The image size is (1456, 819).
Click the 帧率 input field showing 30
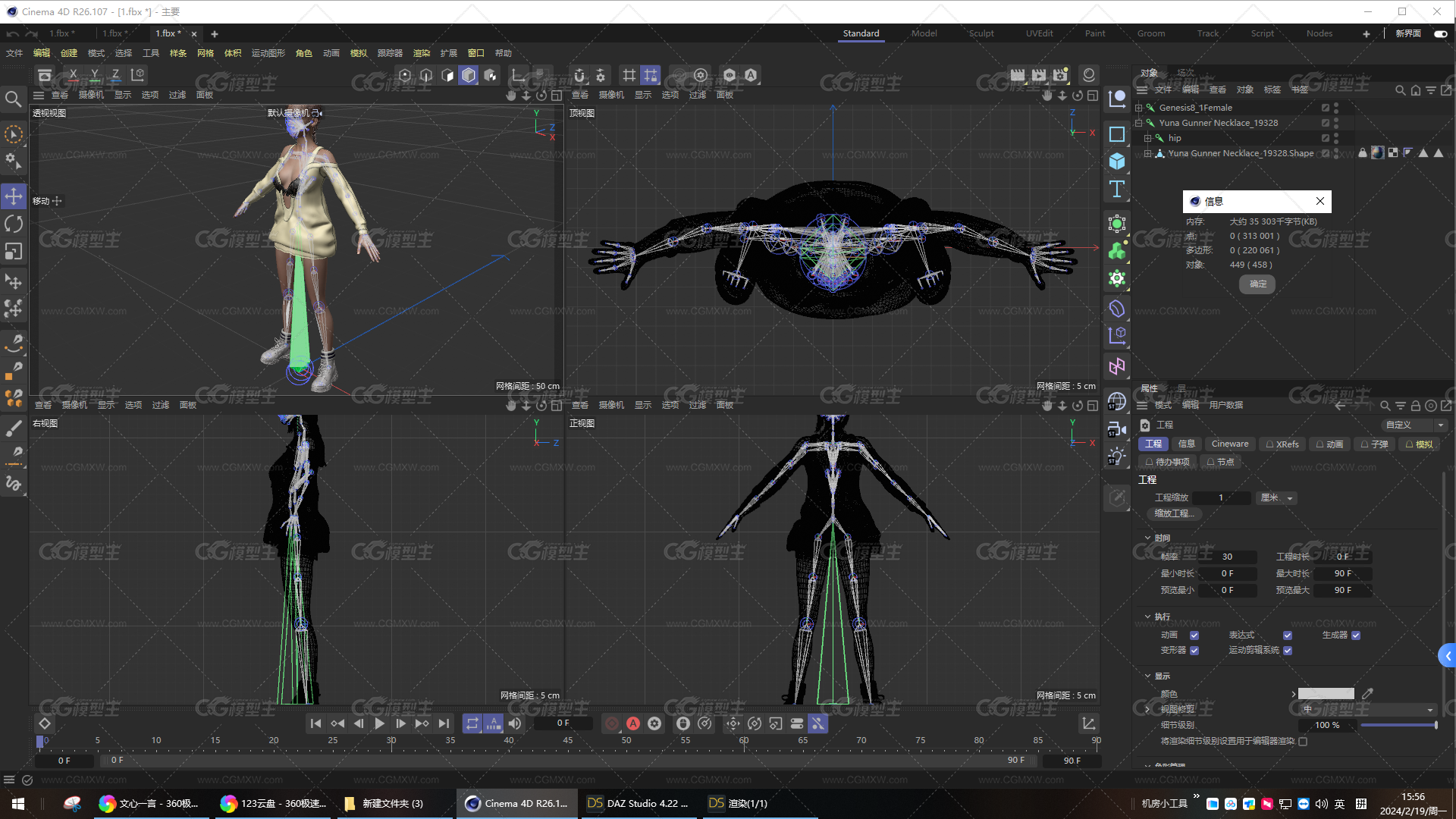point(1227,557)
